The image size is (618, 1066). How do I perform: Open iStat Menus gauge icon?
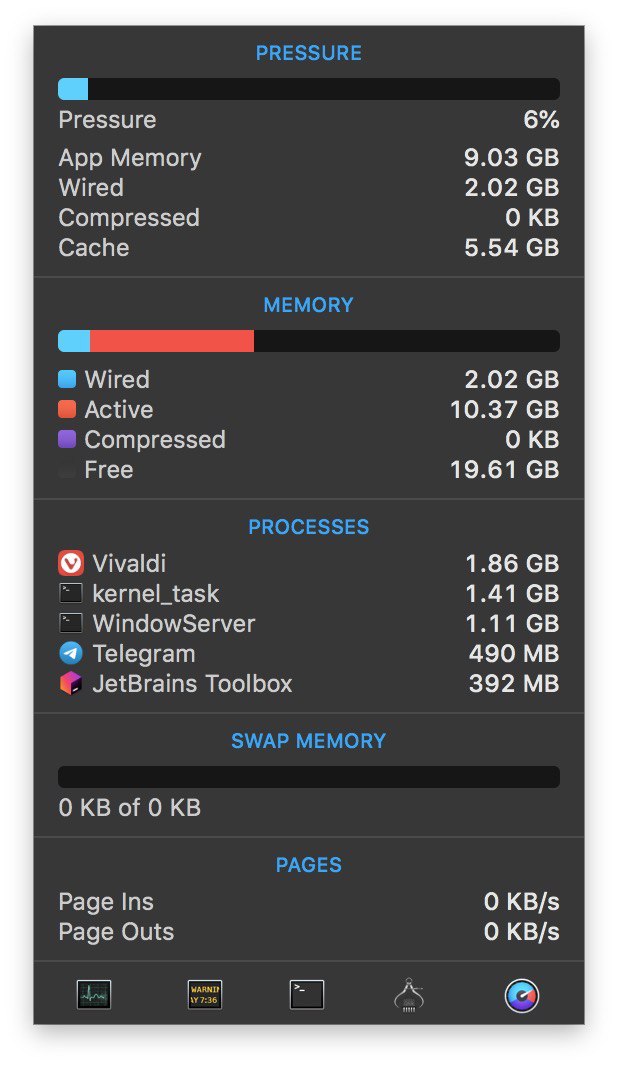tap(521, 995)
